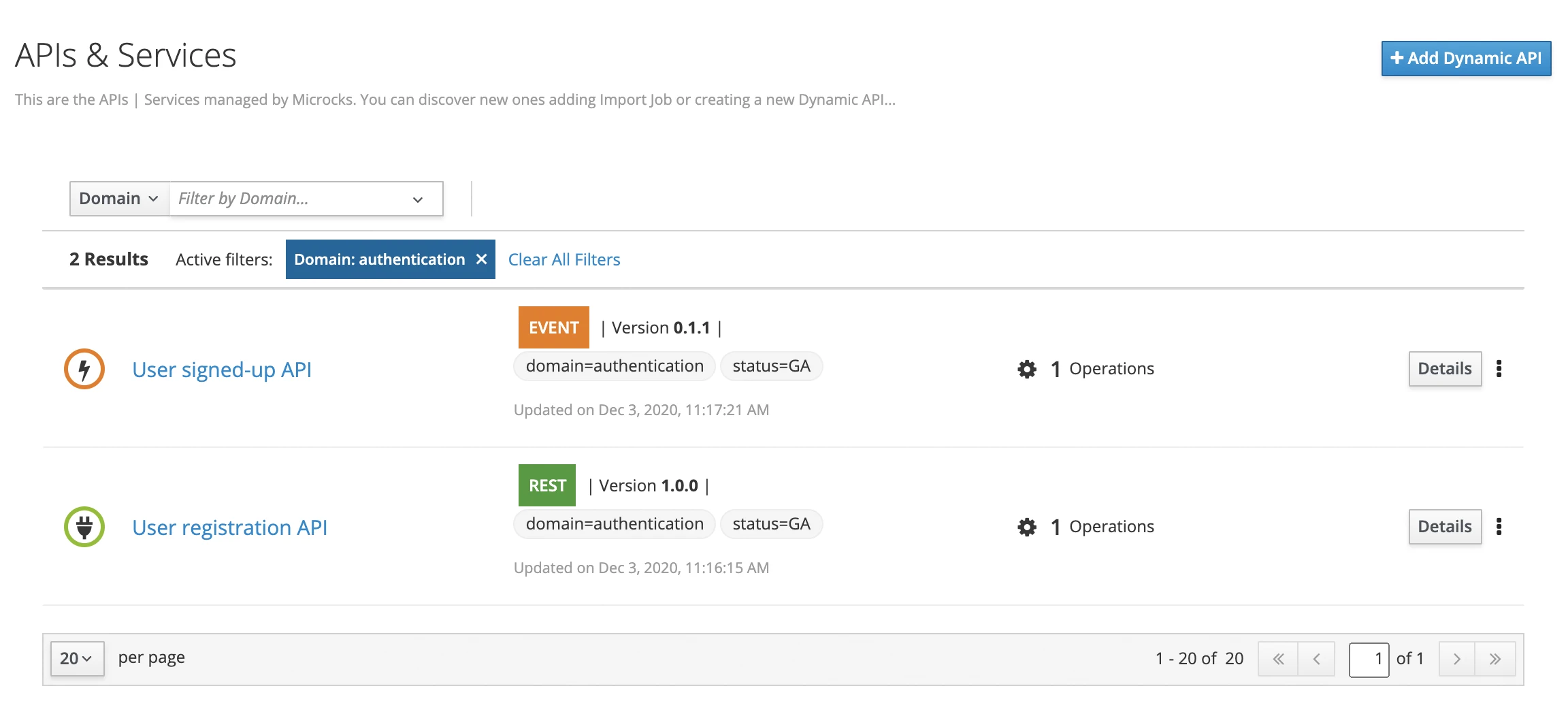This screenshot has width=1568, height=716.
Task: Go to the next page of results
Action: (1456, 659)
